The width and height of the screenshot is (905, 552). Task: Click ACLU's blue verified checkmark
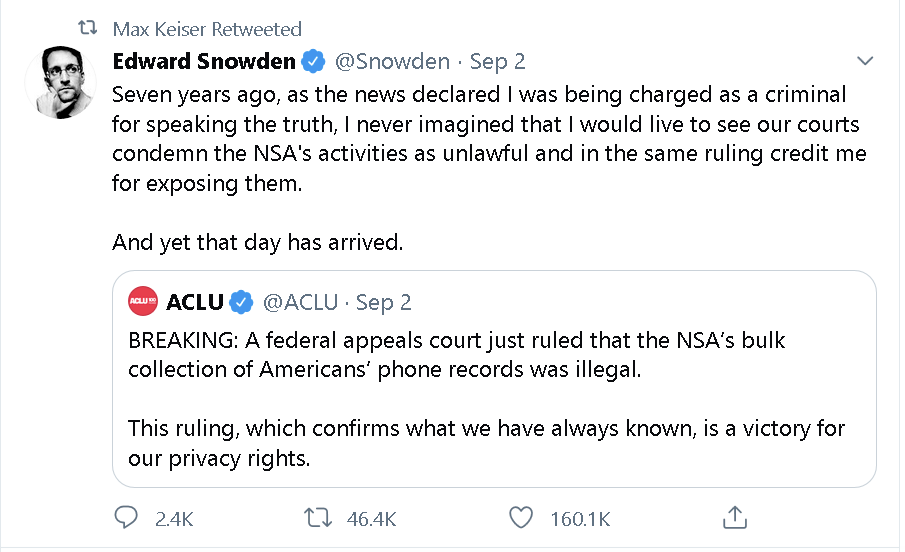[241, 302]
